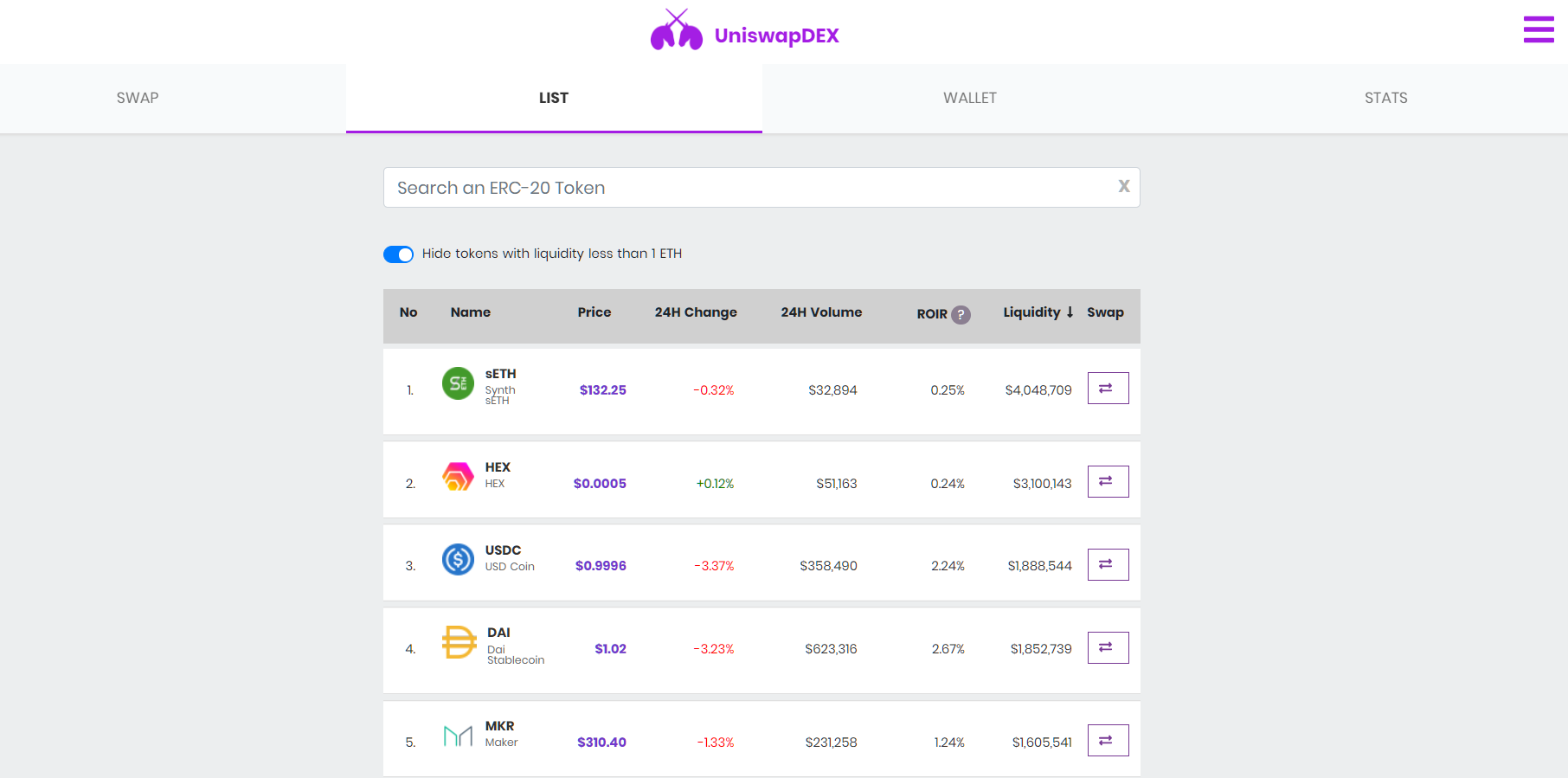Switch to the SWAP tab
Image resolution: width=1568 pixels, height=778 pixels.
click(x=138, y=98)
